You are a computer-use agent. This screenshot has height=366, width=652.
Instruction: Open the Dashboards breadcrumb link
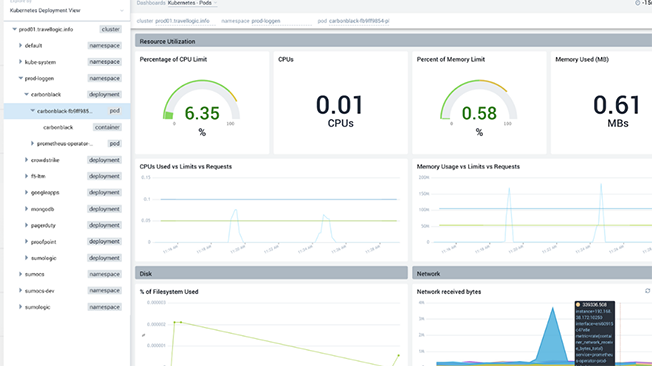click(x=151, y=3)
